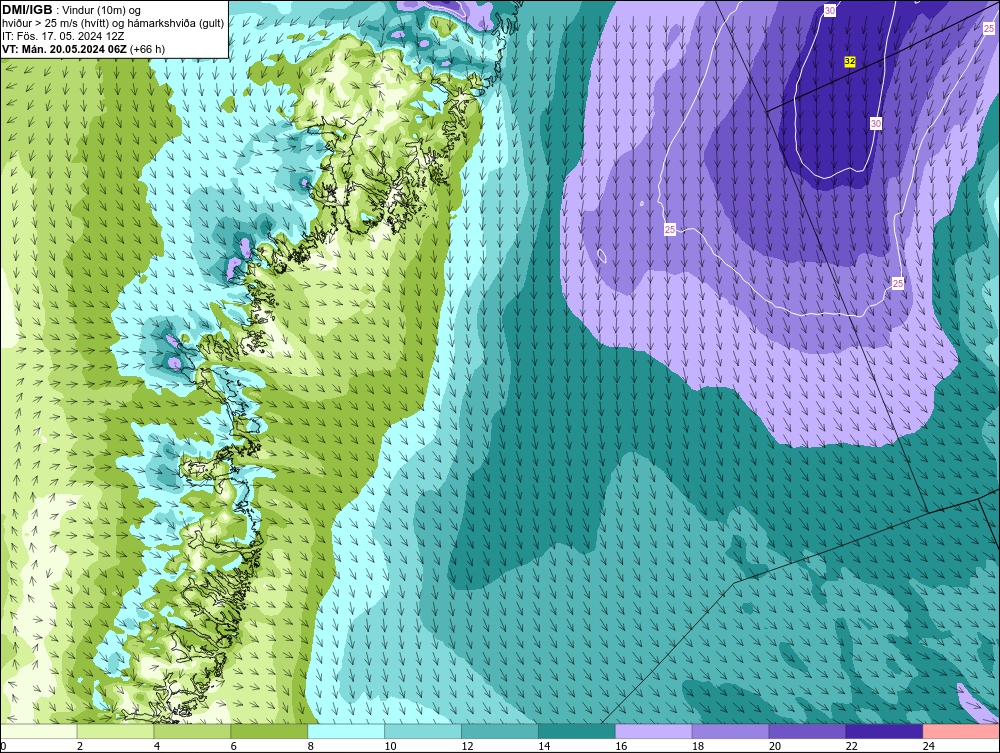This screenshot has width=1000, height=753.
Task: Click the legend scale number 12
Action: (x=467, y=746)
